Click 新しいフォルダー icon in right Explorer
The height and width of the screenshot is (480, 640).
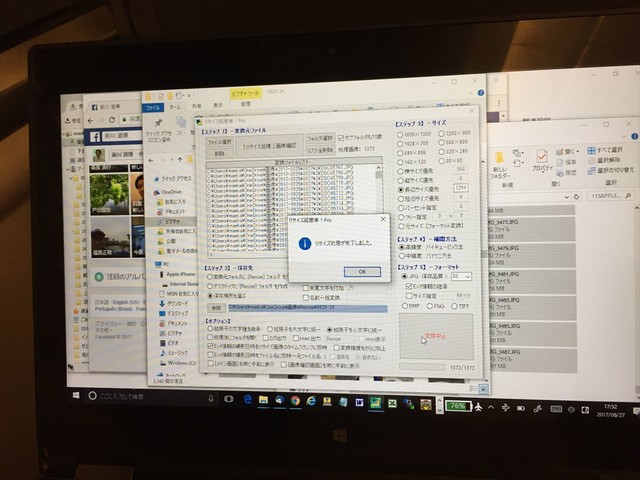coord(499,158)
